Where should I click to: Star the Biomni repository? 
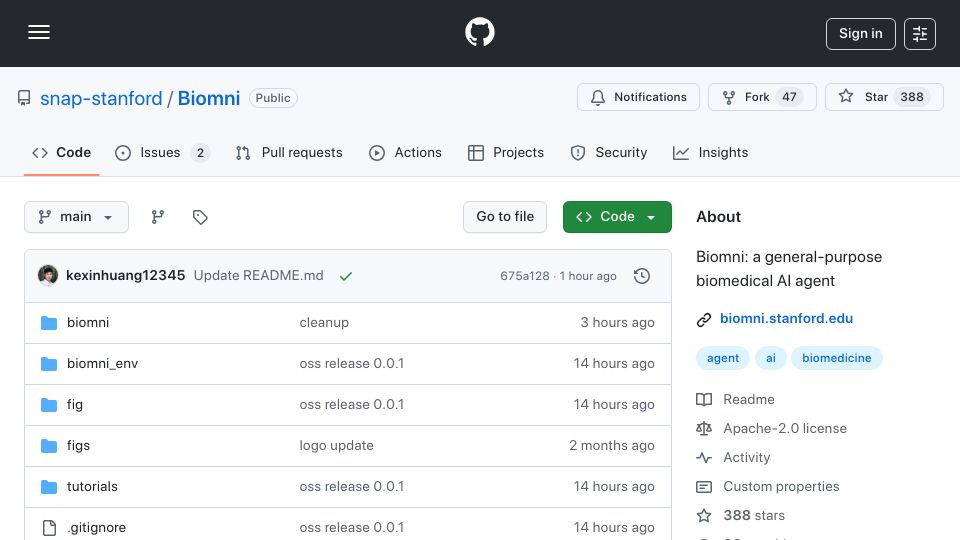point(884,97)
